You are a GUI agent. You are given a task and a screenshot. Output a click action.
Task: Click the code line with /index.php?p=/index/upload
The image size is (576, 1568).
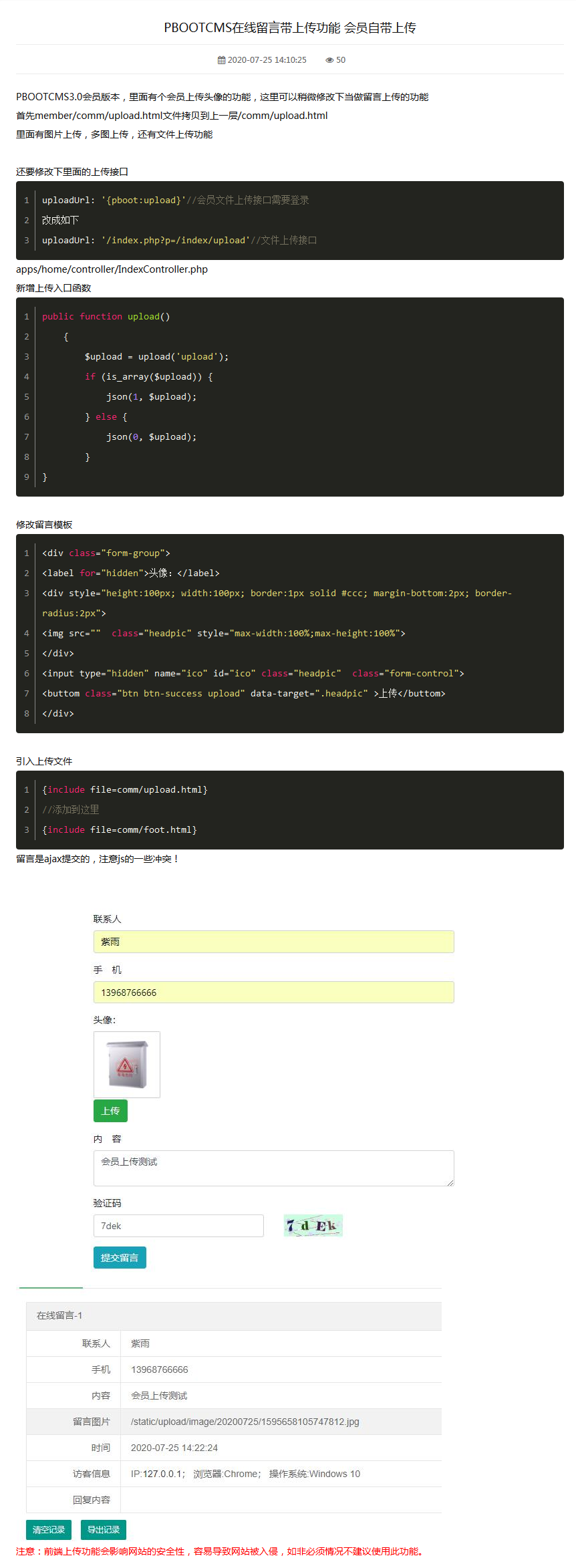point(179,240)
